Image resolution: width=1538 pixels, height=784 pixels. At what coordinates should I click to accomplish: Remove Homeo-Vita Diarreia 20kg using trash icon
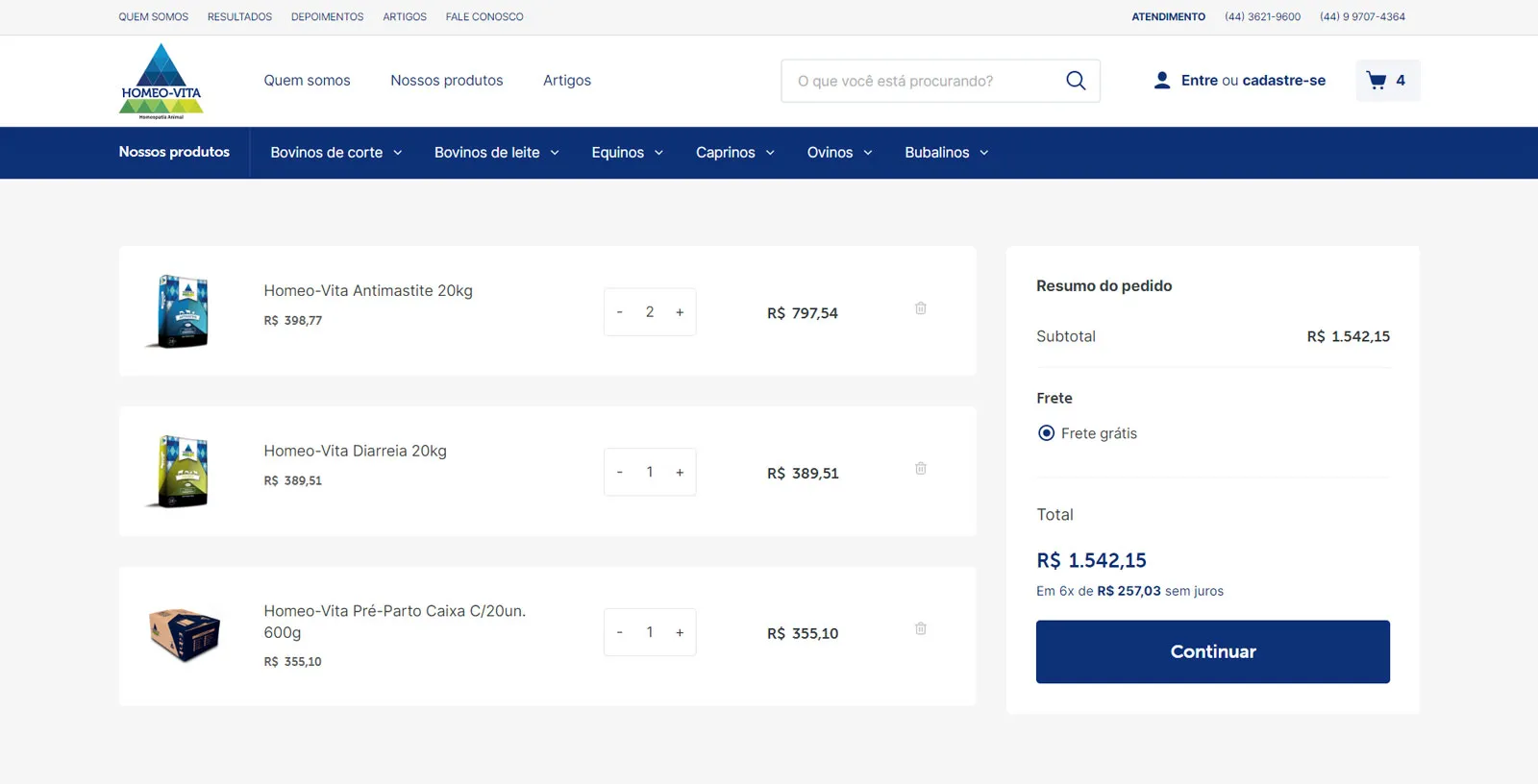[920, 469]
